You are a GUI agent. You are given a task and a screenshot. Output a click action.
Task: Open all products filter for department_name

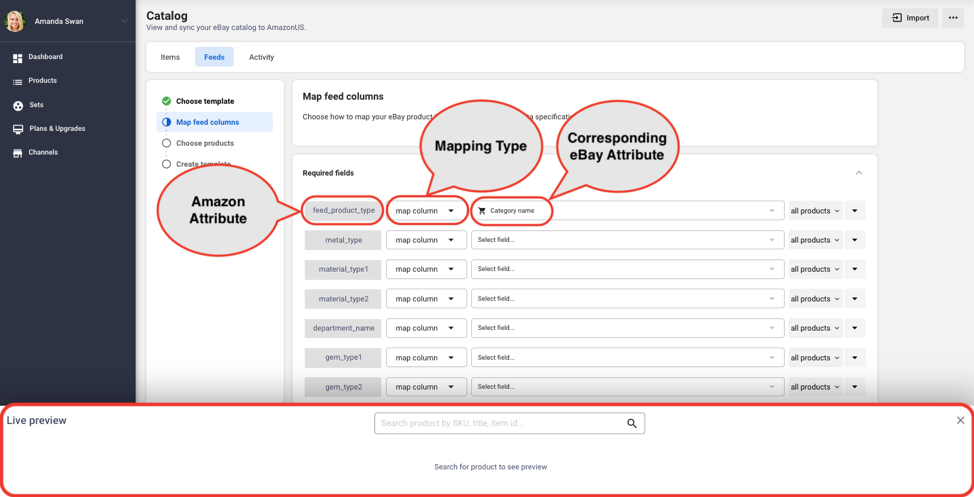point(815,328)
